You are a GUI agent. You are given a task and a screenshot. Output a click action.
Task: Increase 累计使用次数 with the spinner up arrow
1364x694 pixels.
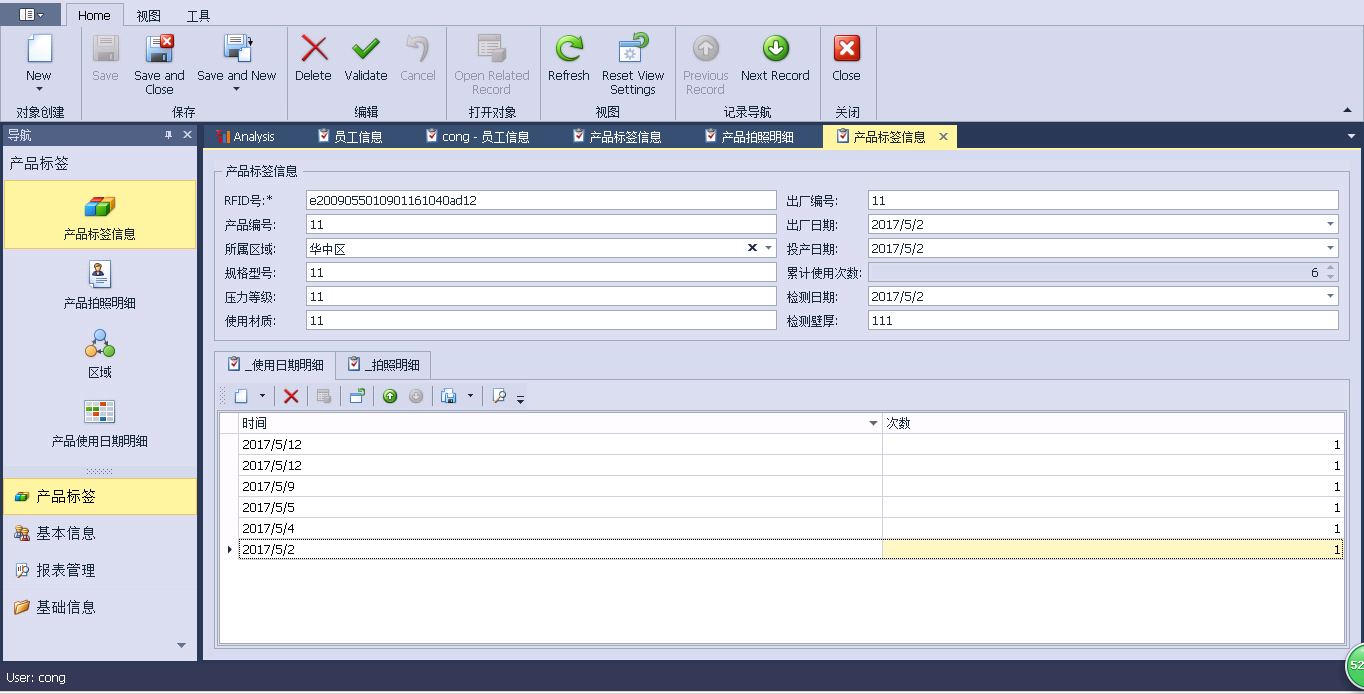1330,268
